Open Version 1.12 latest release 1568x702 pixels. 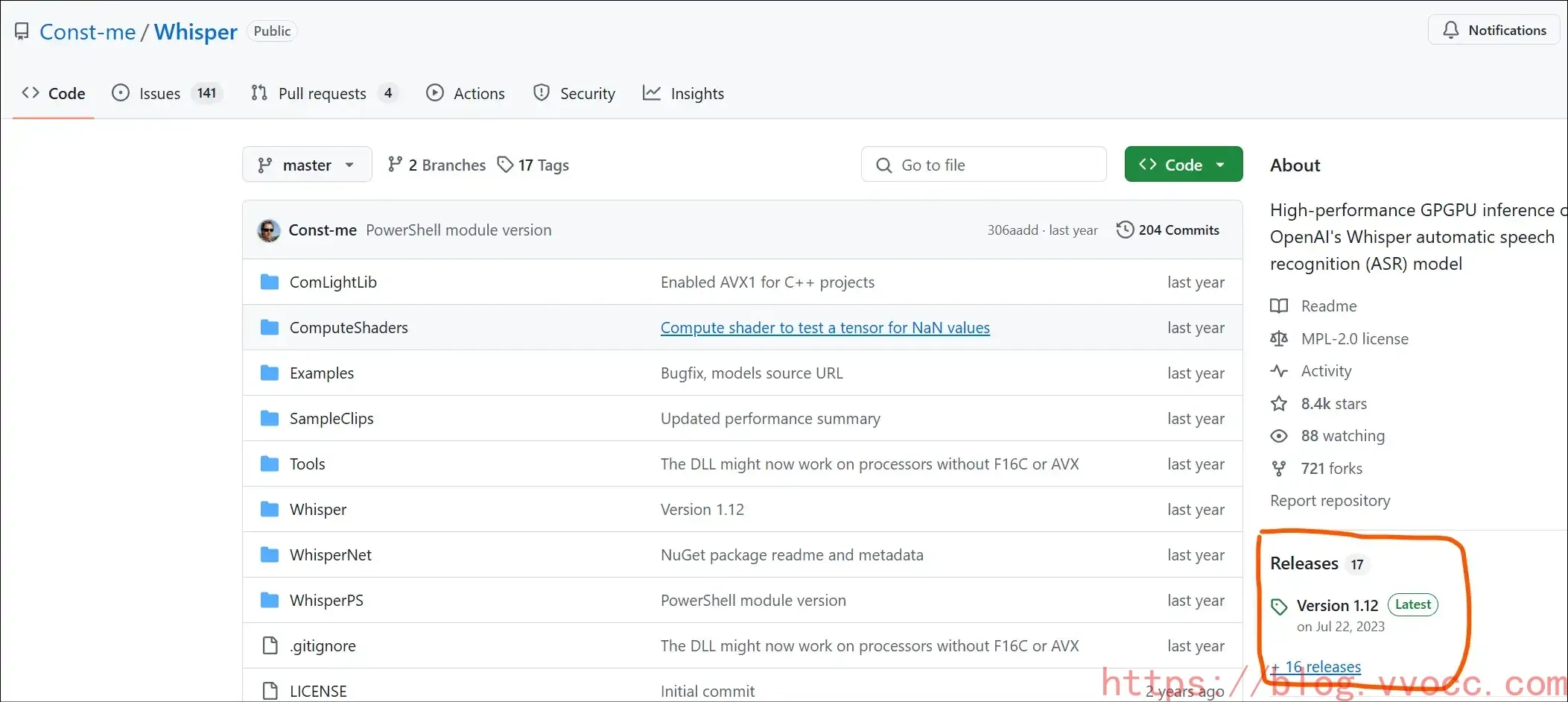coord(1337,606)
